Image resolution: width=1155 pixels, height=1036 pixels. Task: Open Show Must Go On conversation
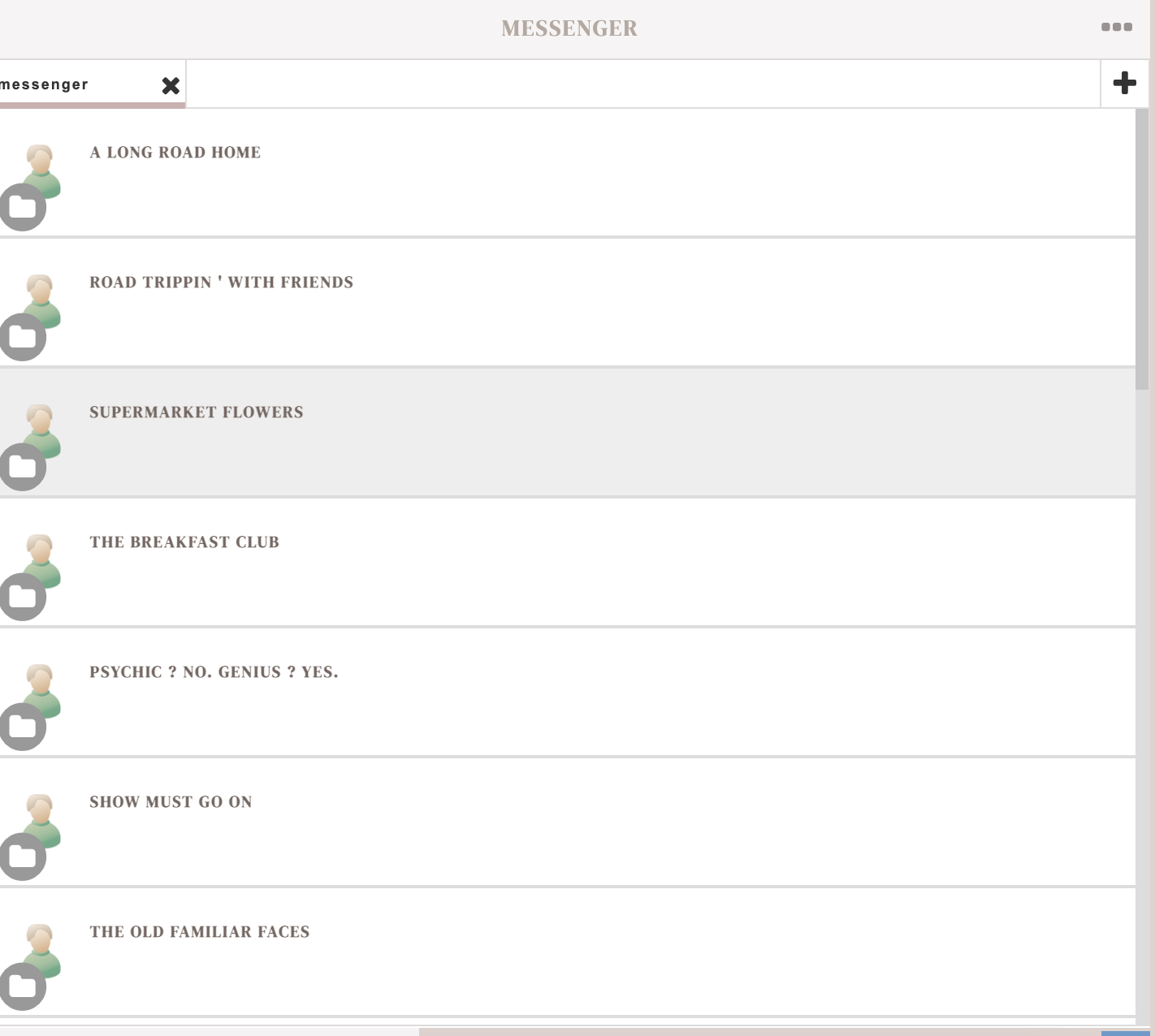568,822
